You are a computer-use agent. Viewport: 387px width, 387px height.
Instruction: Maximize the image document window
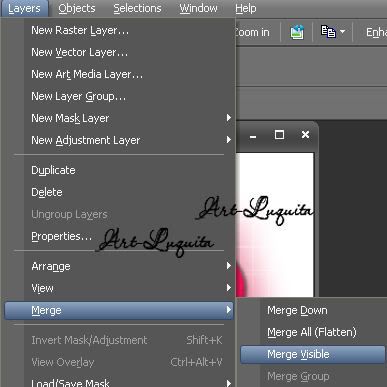point(279,135)
